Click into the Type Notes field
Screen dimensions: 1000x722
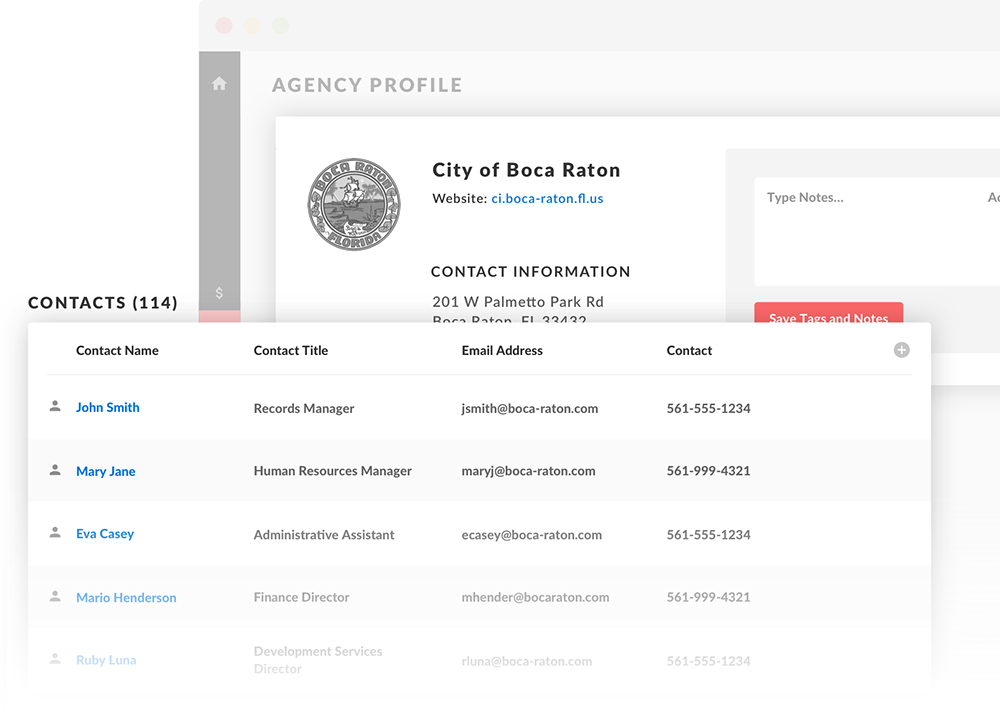click(x=877, y=232)
